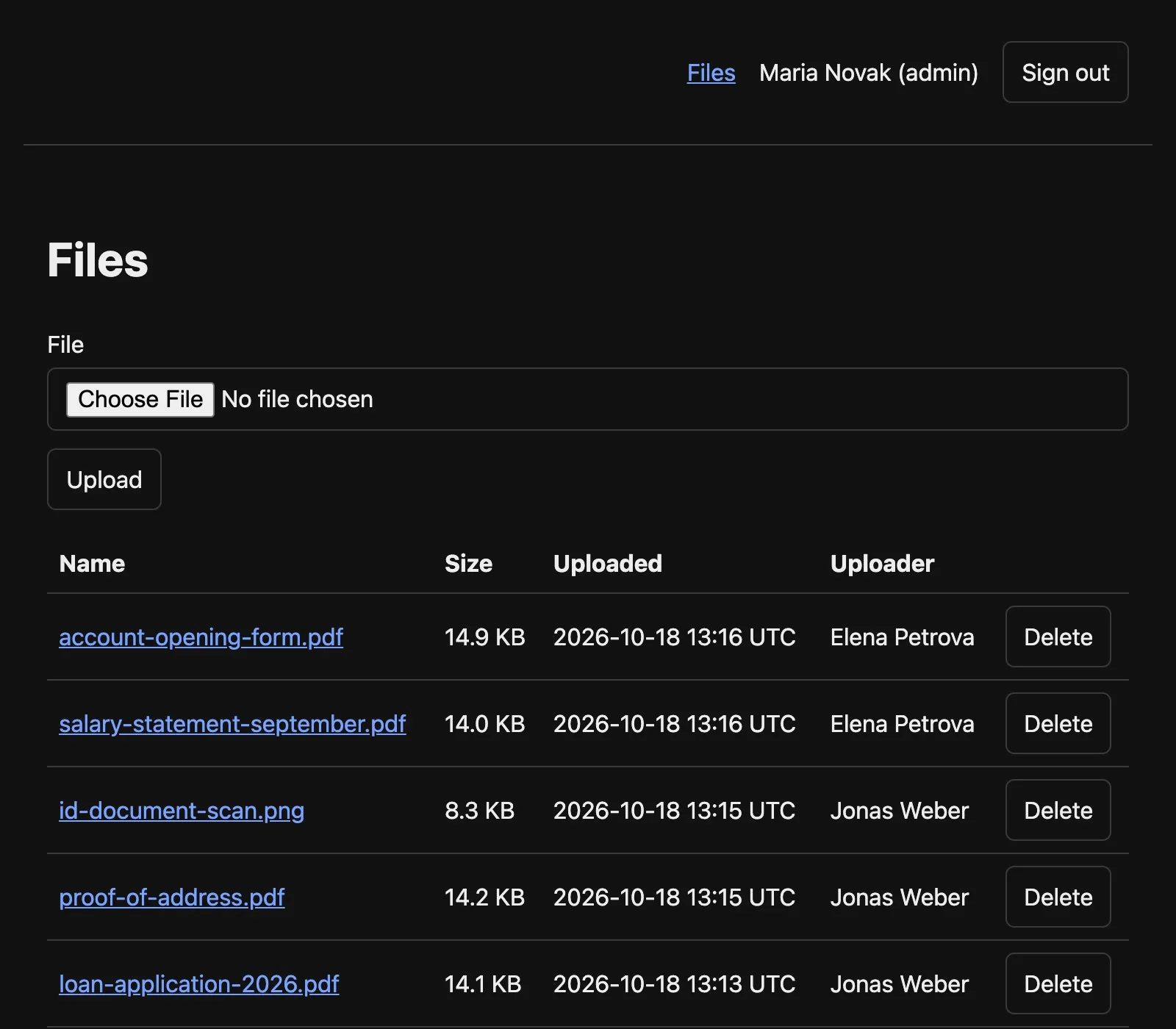Image resolution: width=1176 pixels, height=1029 pixels.
Task: Click the Size column header
Action: pos(468,563)
